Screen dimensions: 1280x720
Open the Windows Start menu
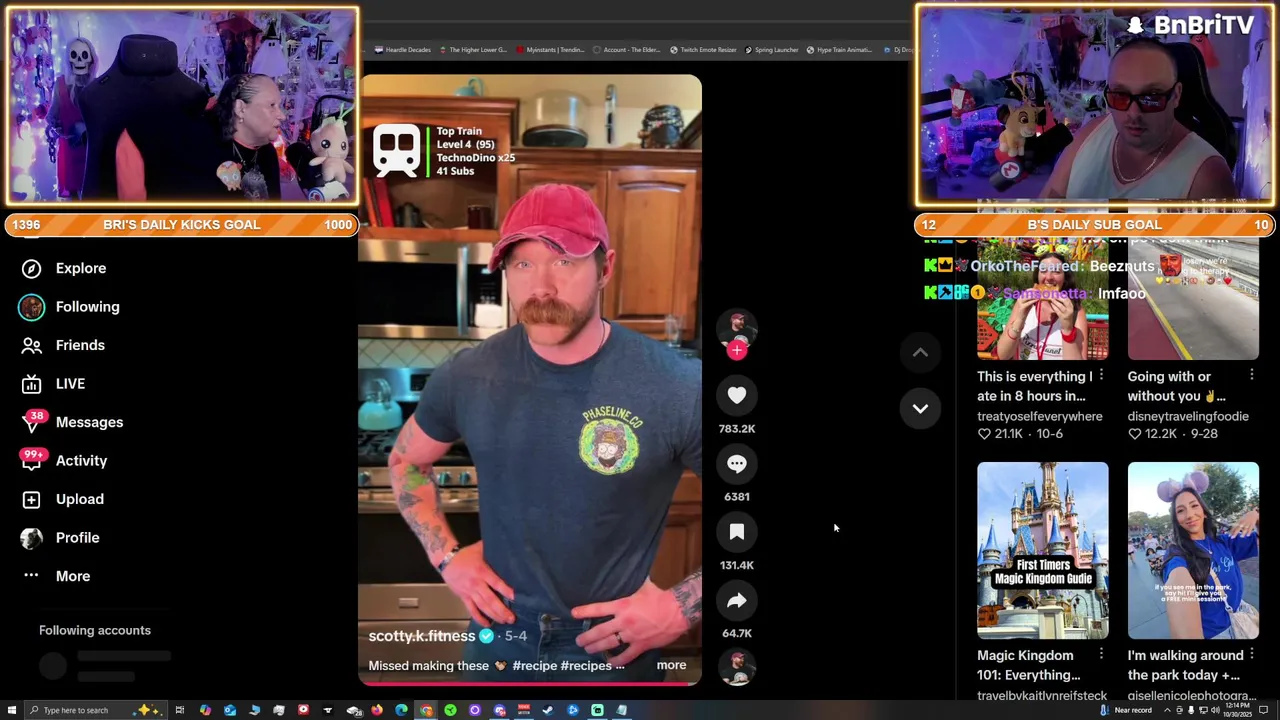12,710
